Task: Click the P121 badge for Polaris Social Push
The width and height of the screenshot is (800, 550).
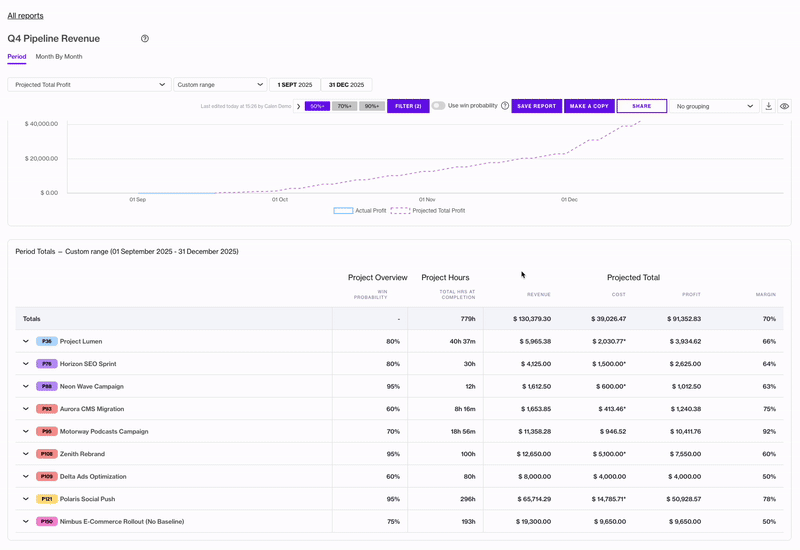Action: [x=46, y=498]
